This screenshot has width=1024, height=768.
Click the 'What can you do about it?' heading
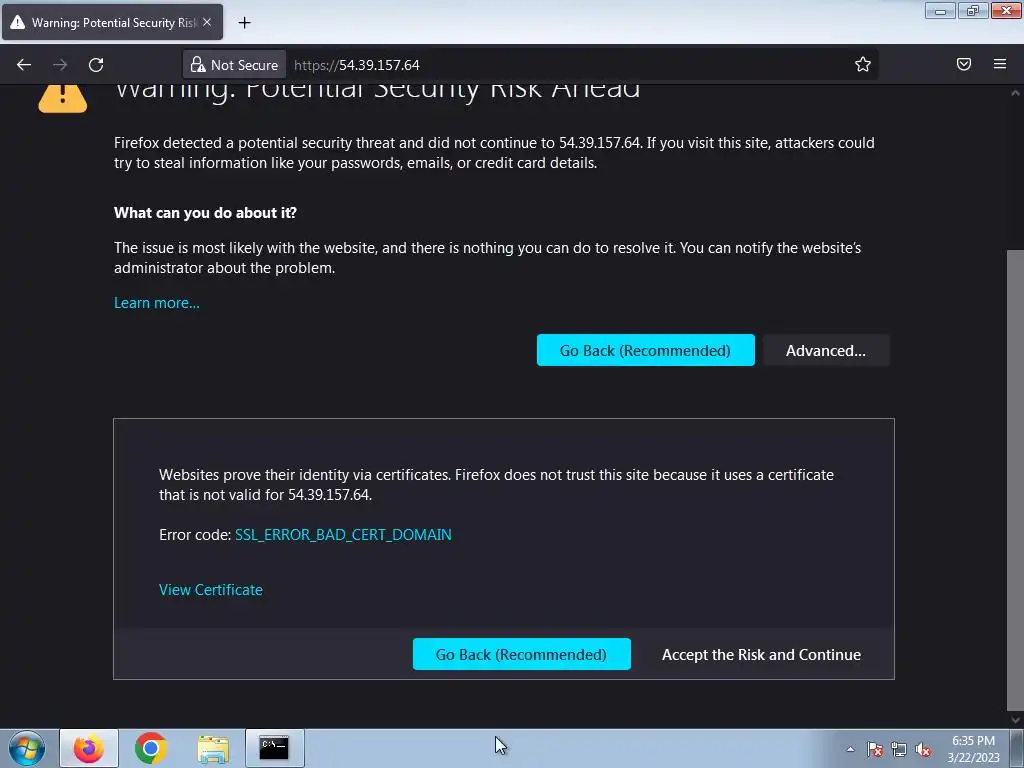click(x=205, y=213)
